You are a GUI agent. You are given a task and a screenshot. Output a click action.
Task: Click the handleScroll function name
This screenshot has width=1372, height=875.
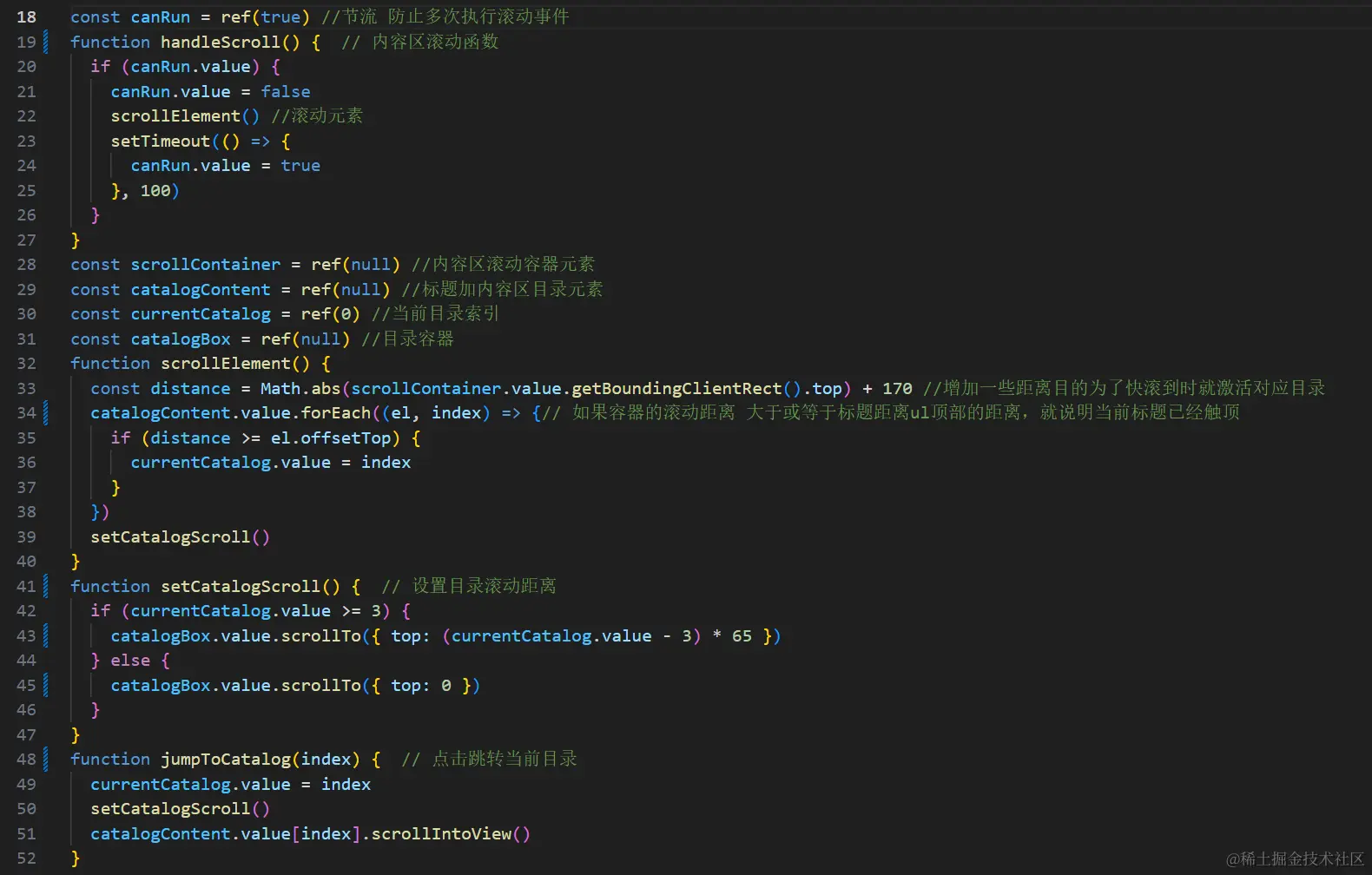tap(221, 42)
